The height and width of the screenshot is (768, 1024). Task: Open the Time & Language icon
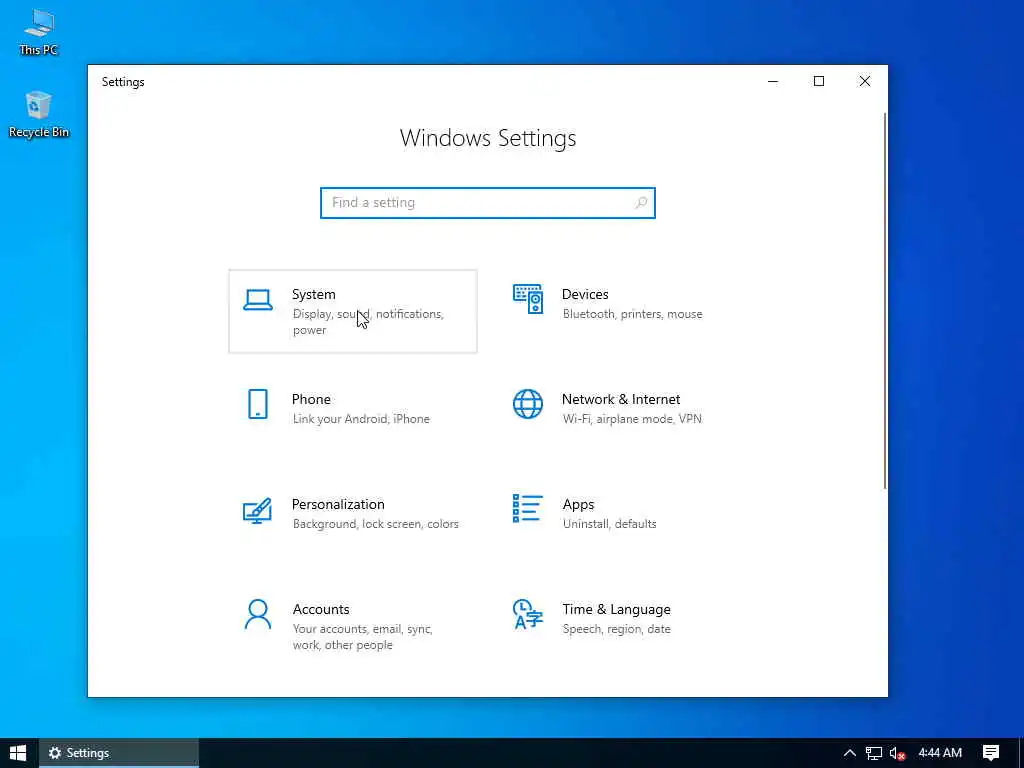[528, 614]
